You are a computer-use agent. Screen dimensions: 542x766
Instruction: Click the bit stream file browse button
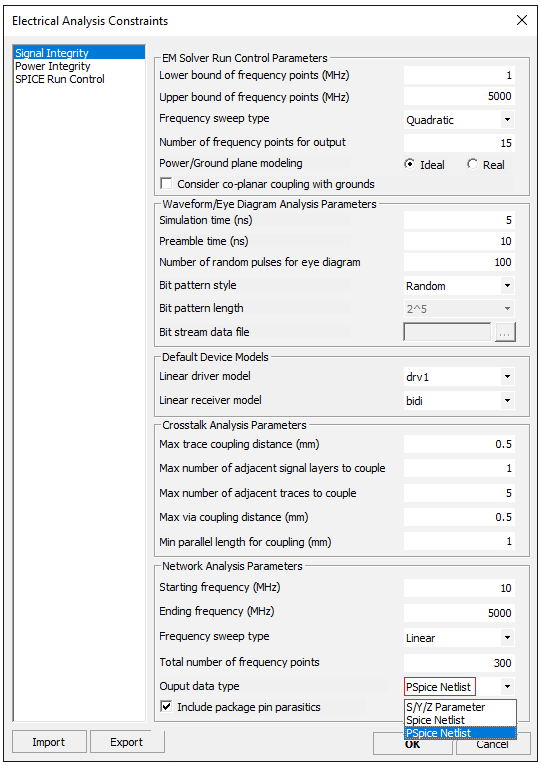pyautogui.click(x=505, y=333)
